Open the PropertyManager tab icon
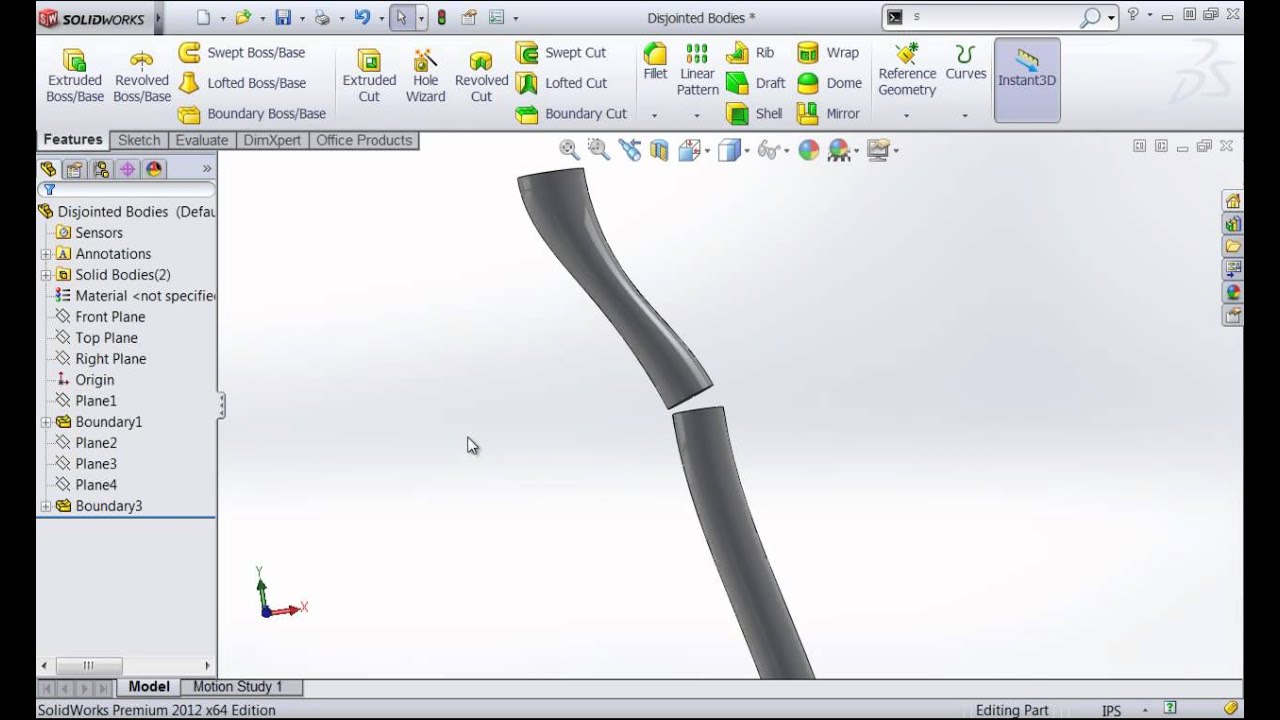1280x720 pixels. click(x=74, y=169)
